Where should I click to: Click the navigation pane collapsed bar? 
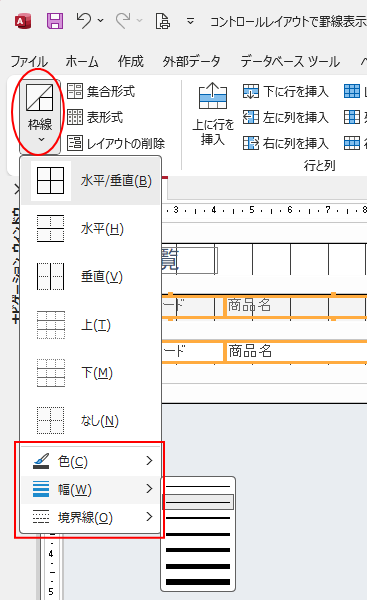coord(16,266)
